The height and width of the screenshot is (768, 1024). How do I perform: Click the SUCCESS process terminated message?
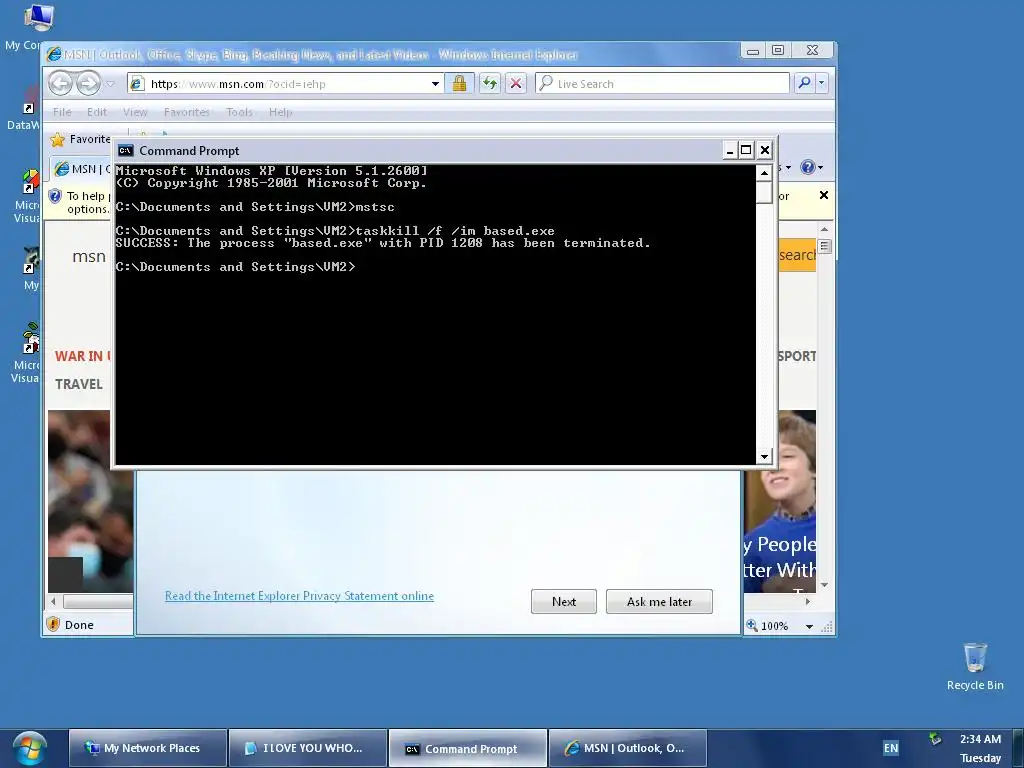click(383, 243)
